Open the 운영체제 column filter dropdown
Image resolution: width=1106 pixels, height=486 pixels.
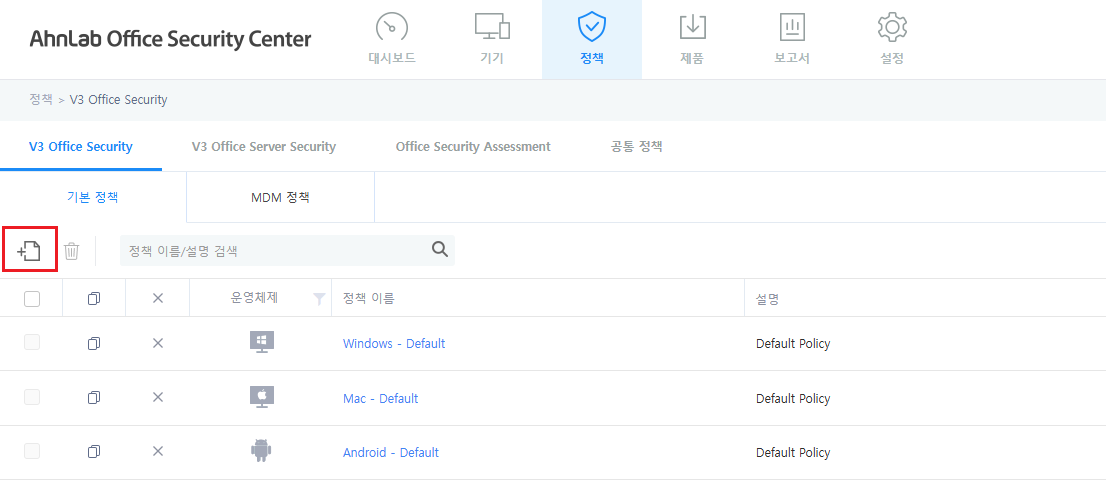(x=320, y=299)
